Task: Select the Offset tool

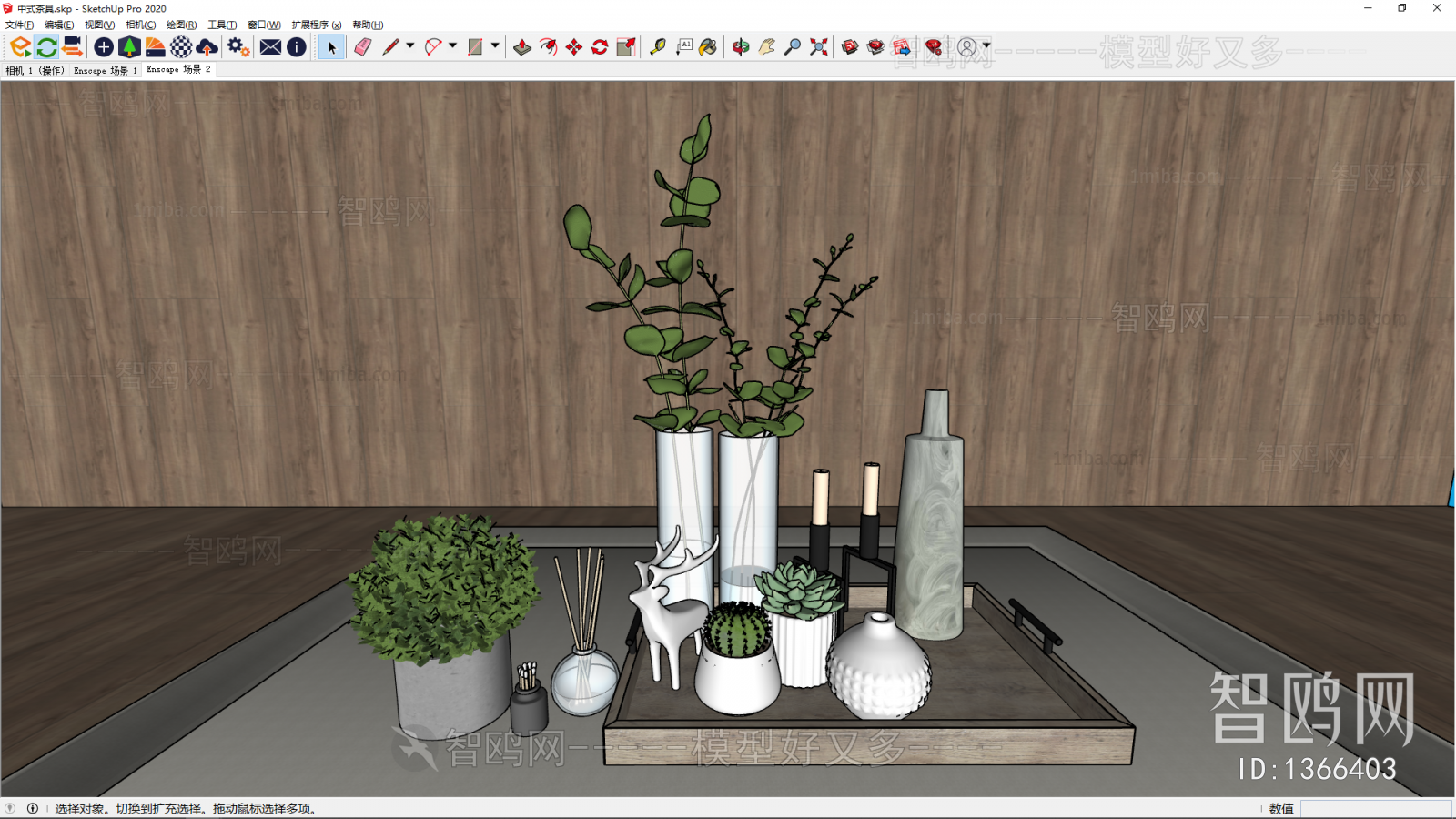Action: [x=548, y=47]
